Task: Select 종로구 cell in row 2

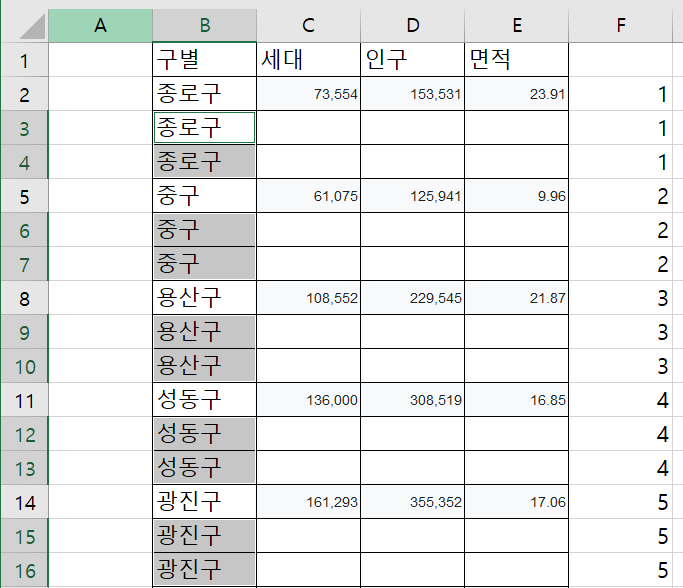Action: click(x=204, y=94)
